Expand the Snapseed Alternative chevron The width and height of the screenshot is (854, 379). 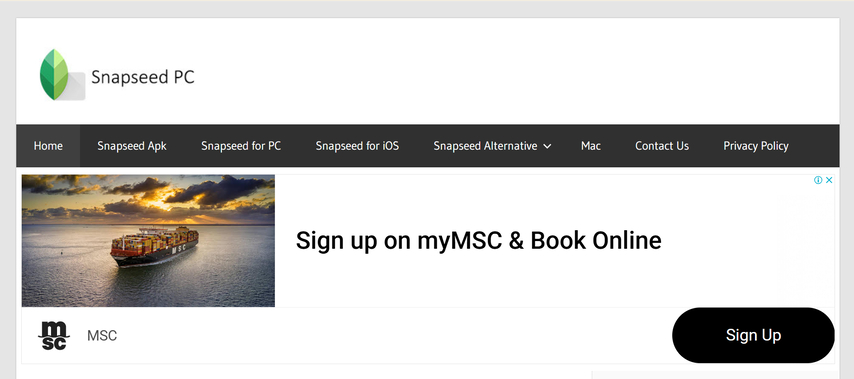tap(547, 146)
